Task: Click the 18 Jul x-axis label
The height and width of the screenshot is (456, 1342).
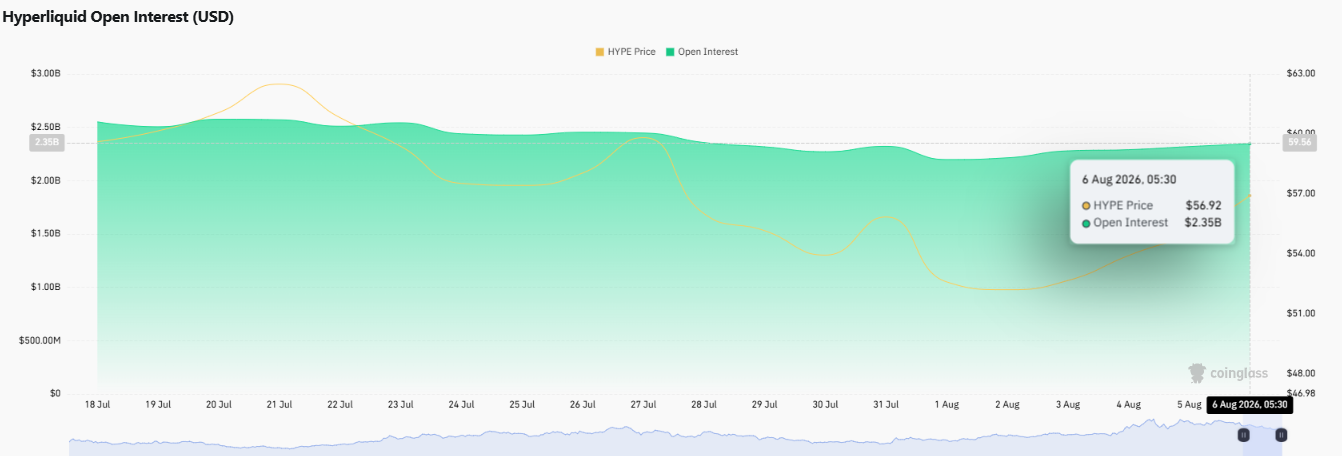Action: [x=97, y=405]
